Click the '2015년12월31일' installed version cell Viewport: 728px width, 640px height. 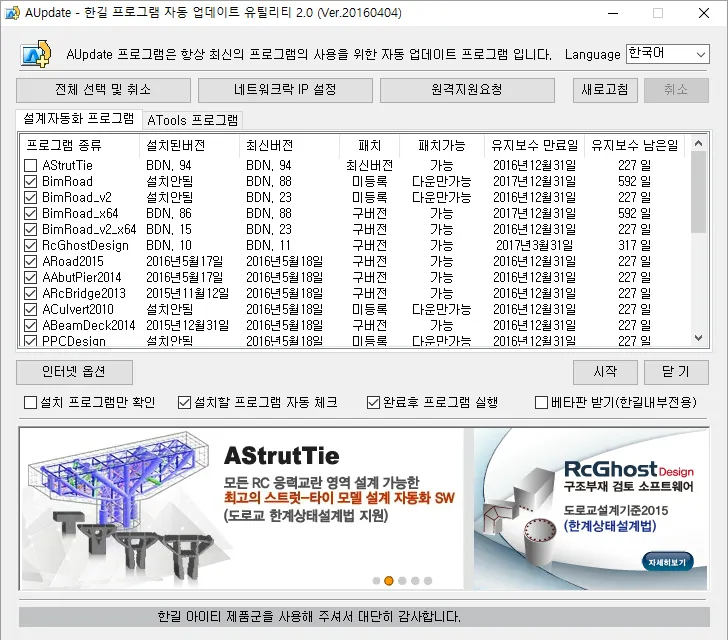point(188,326)
